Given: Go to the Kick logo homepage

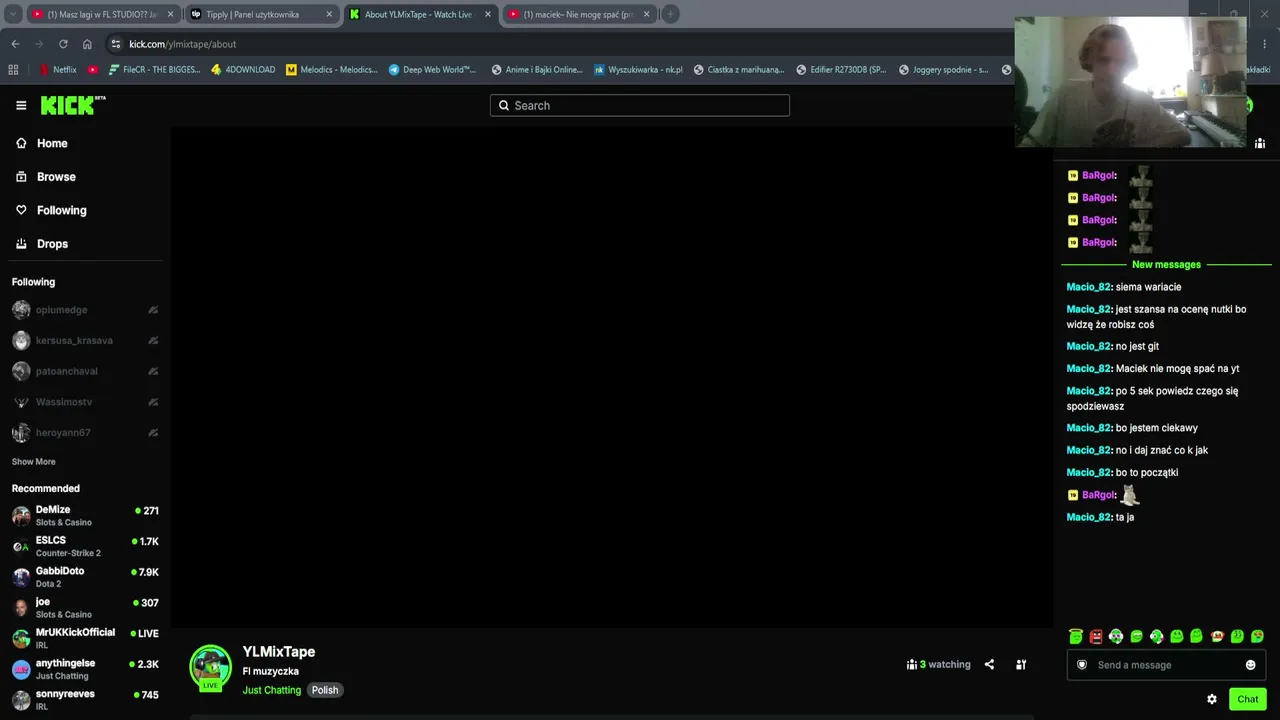Looking at the screenshot, I should point(72,105).
